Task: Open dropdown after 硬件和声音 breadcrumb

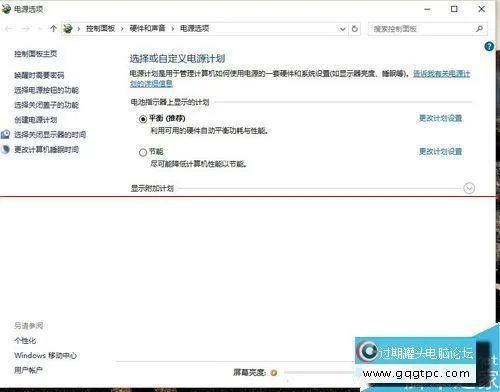Action: click(173, 29)
